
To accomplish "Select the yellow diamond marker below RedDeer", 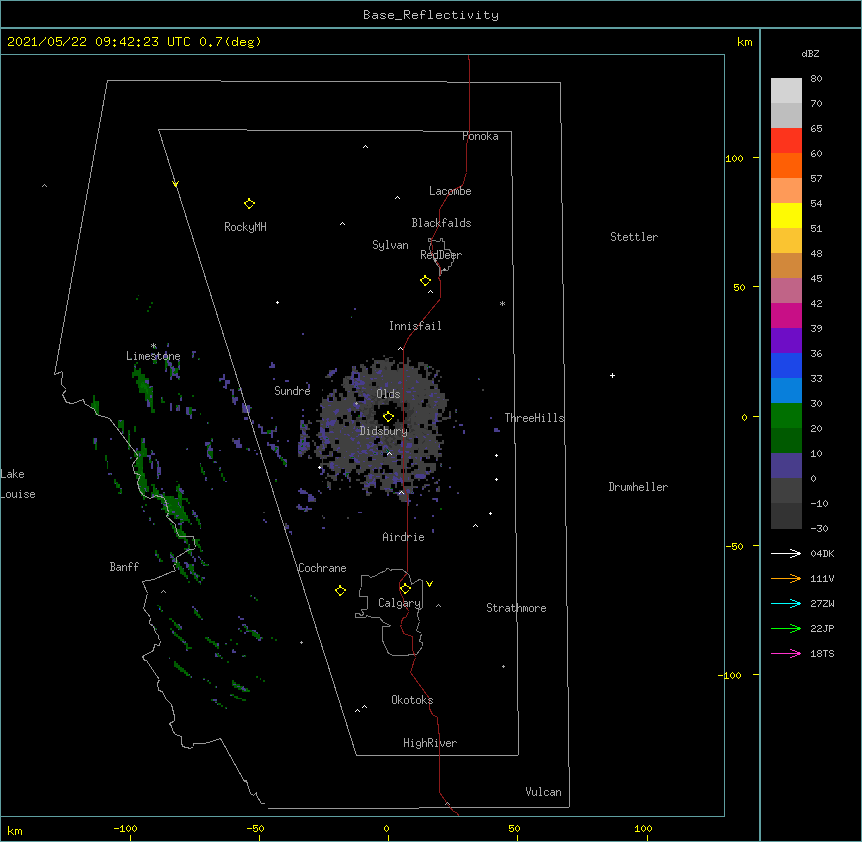I will (x=425, y=281).
